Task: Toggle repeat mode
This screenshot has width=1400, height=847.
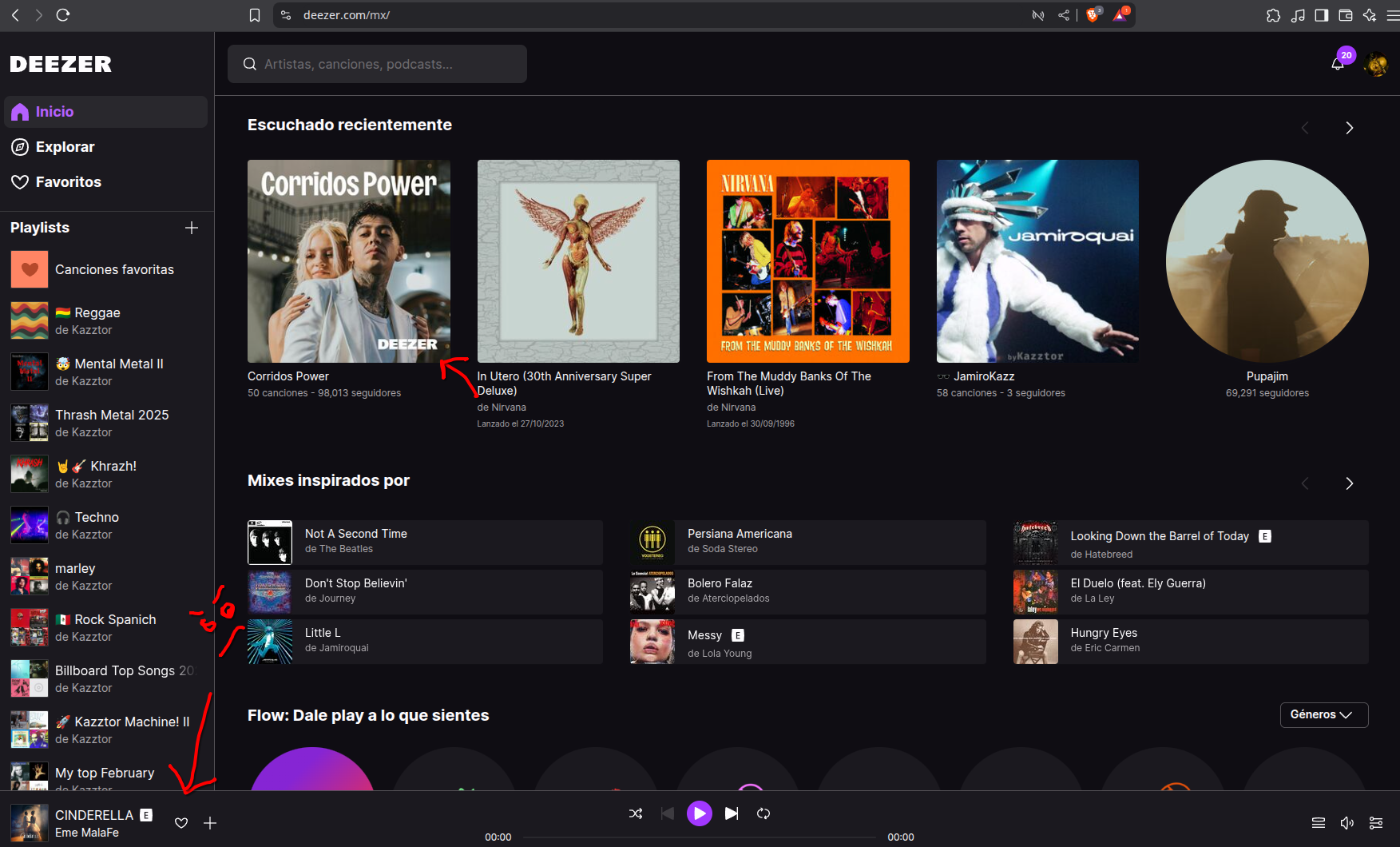Action: pyautogui.click(x=763, y=813)
